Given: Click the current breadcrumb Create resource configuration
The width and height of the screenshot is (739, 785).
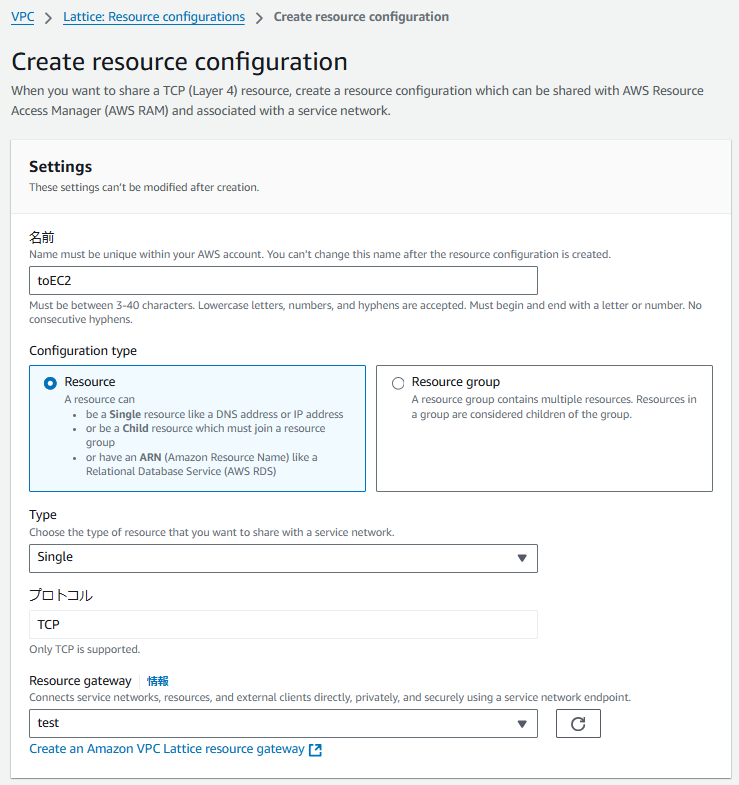Looking at the screenshot, I should pos(361,17).
